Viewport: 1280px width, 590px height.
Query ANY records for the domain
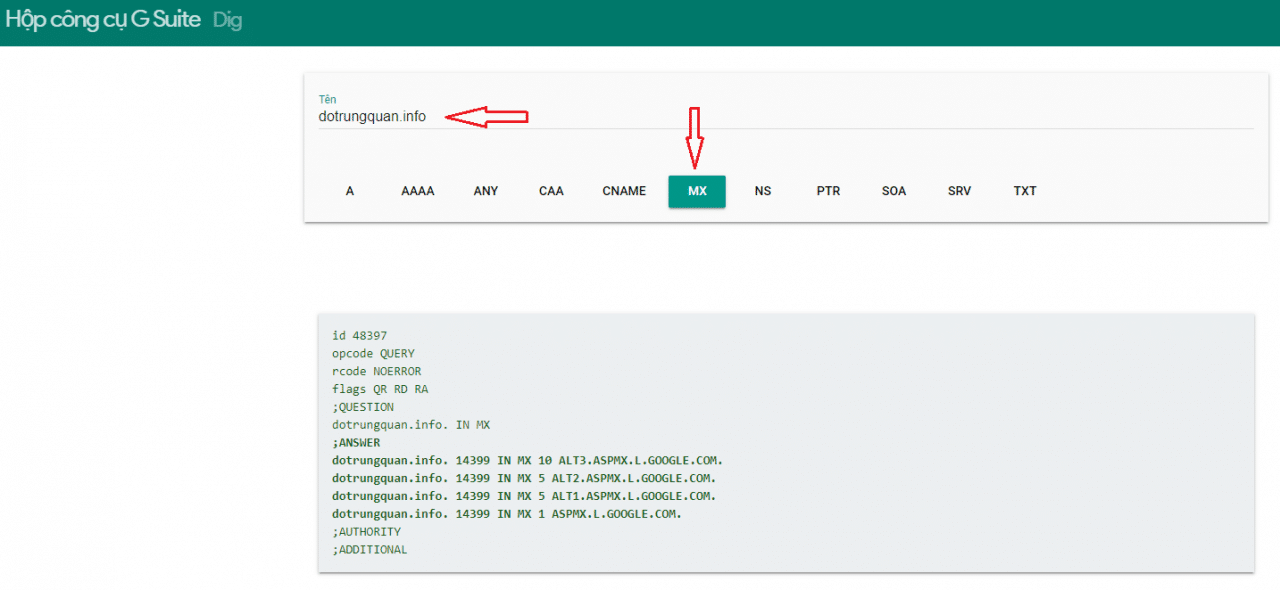485,191
